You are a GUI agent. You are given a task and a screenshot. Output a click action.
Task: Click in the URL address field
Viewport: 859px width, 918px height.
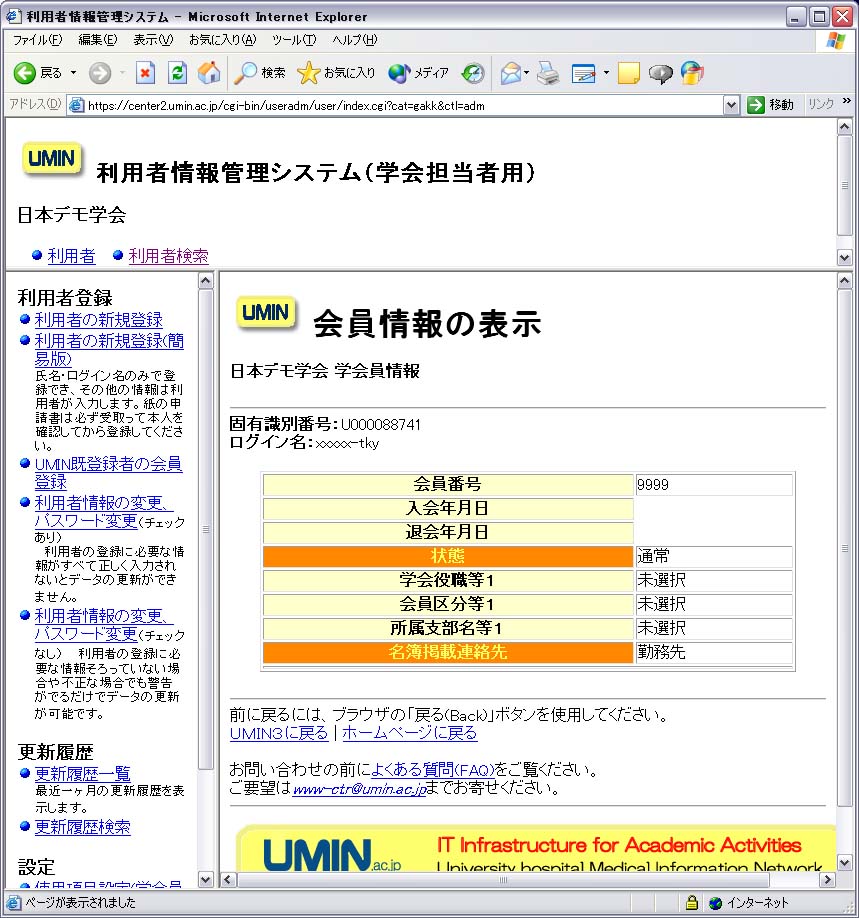coord(400,105)
